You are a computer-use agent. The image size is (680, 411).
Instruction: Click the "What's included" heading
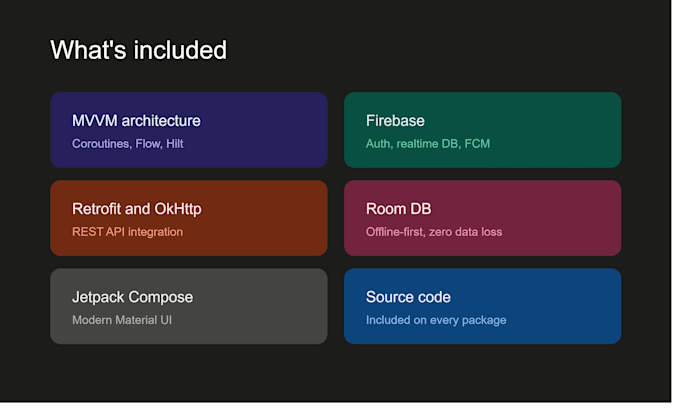[x=138, y=50]
